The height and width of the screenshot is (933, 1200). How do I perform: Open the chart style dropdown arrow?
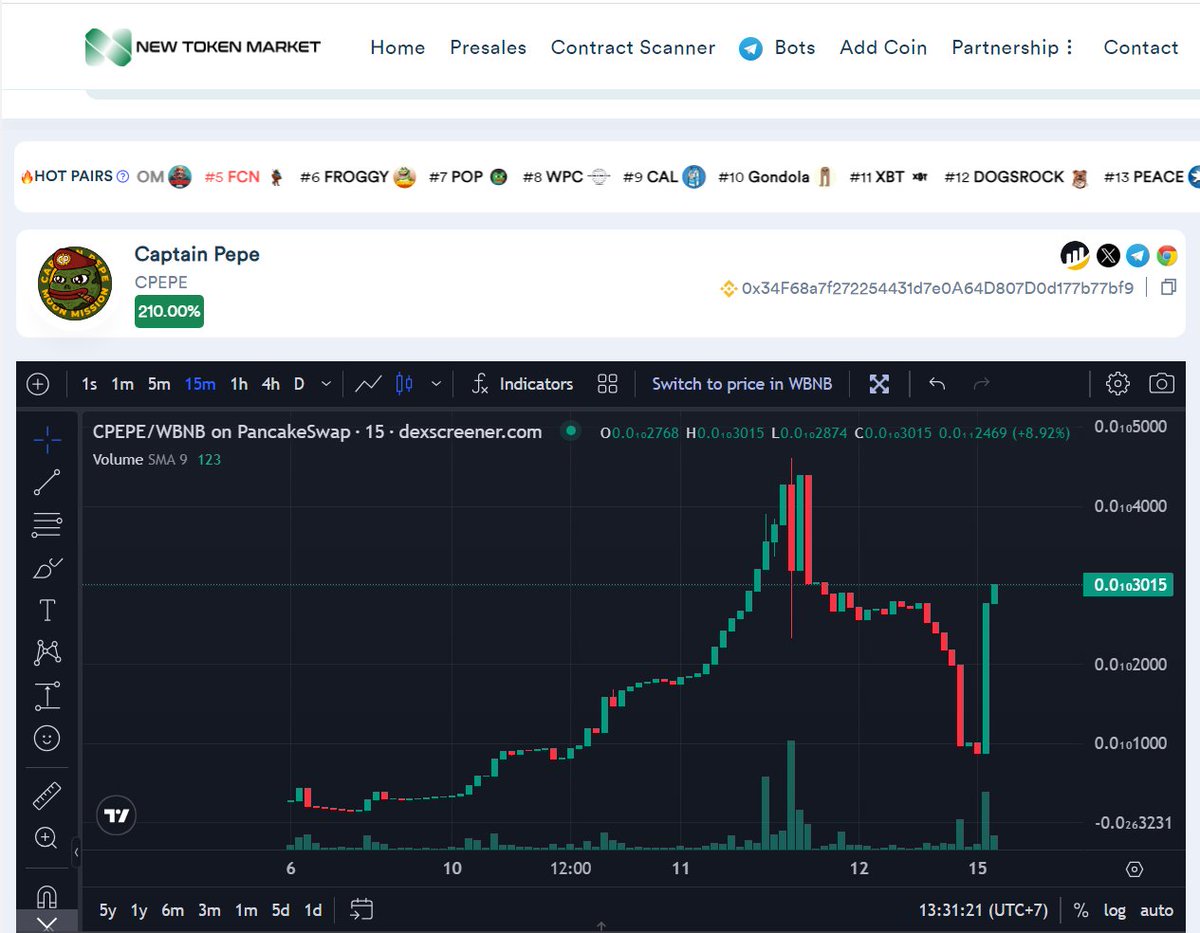pyautogui.click(x=436, y=384)
